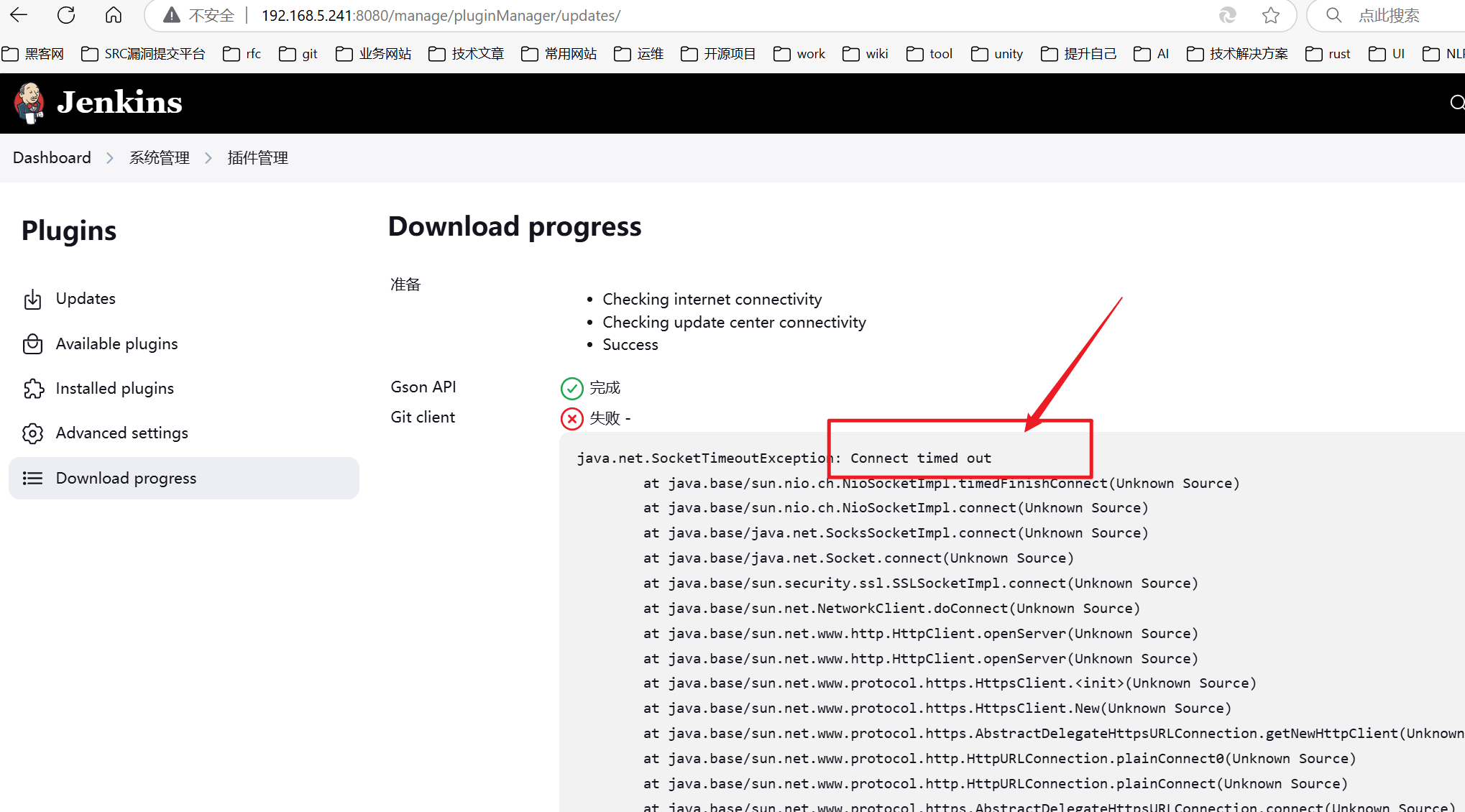The image size is (1465, 812).
Task: Click the Jenkins butler logo icon
Action: (29, 103)
